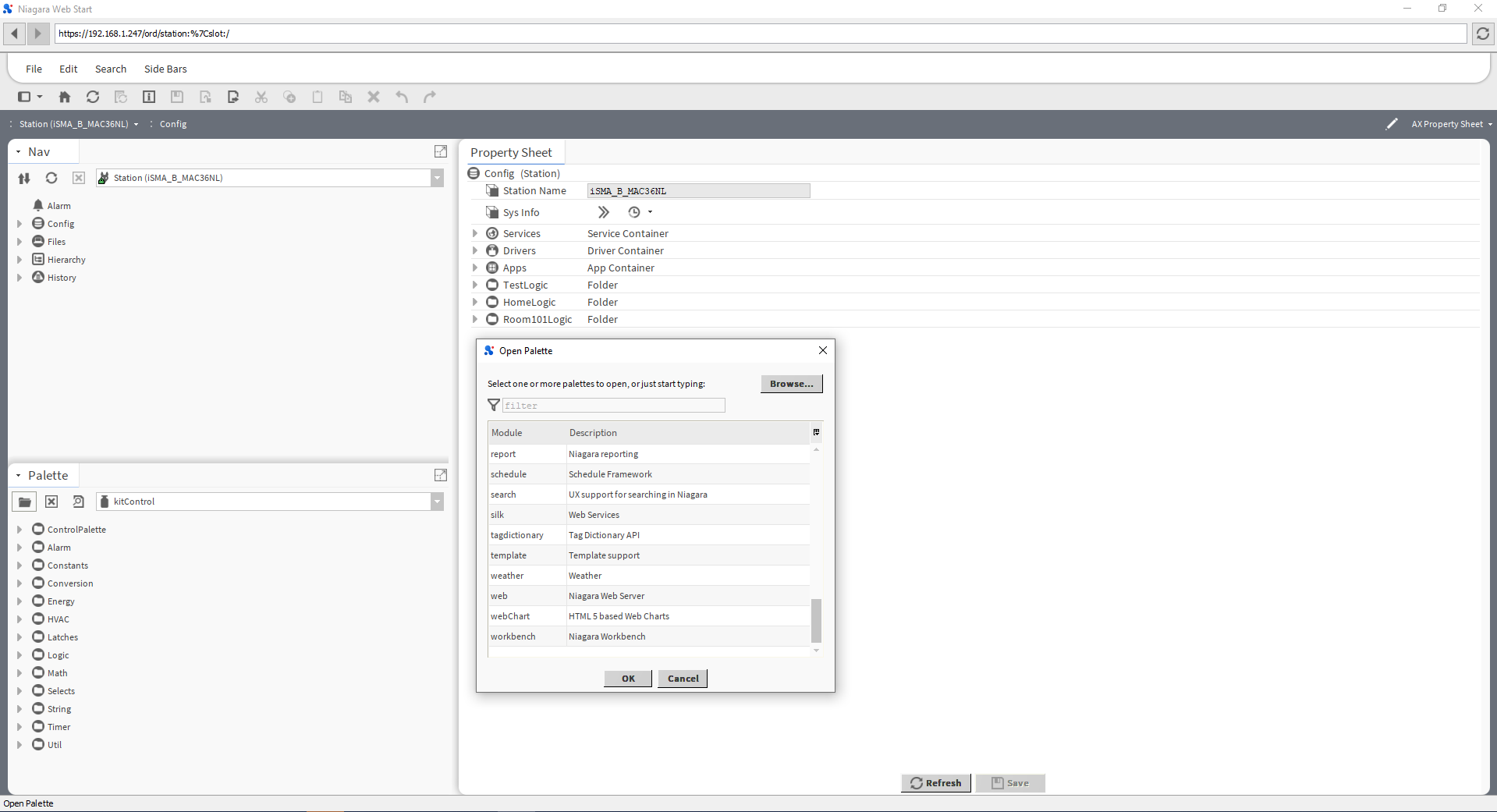Use the Paste toolbar icon
This screenshot has width=1497, height=812.
317,97
